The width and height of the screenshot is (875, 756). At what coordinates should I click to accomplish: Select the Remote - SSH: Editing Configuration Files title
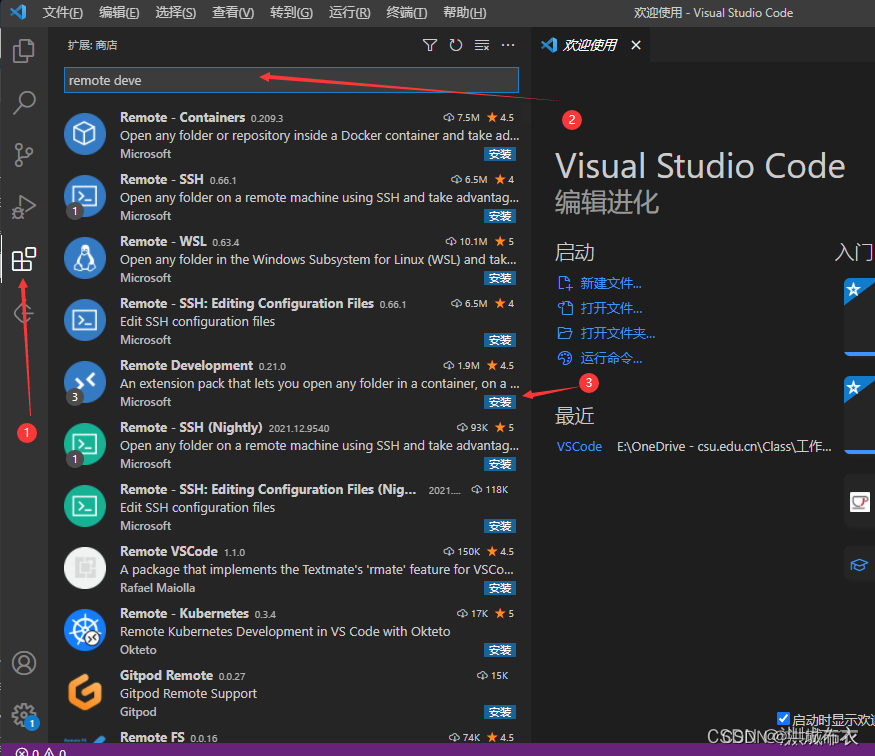(x=247, y=304)
